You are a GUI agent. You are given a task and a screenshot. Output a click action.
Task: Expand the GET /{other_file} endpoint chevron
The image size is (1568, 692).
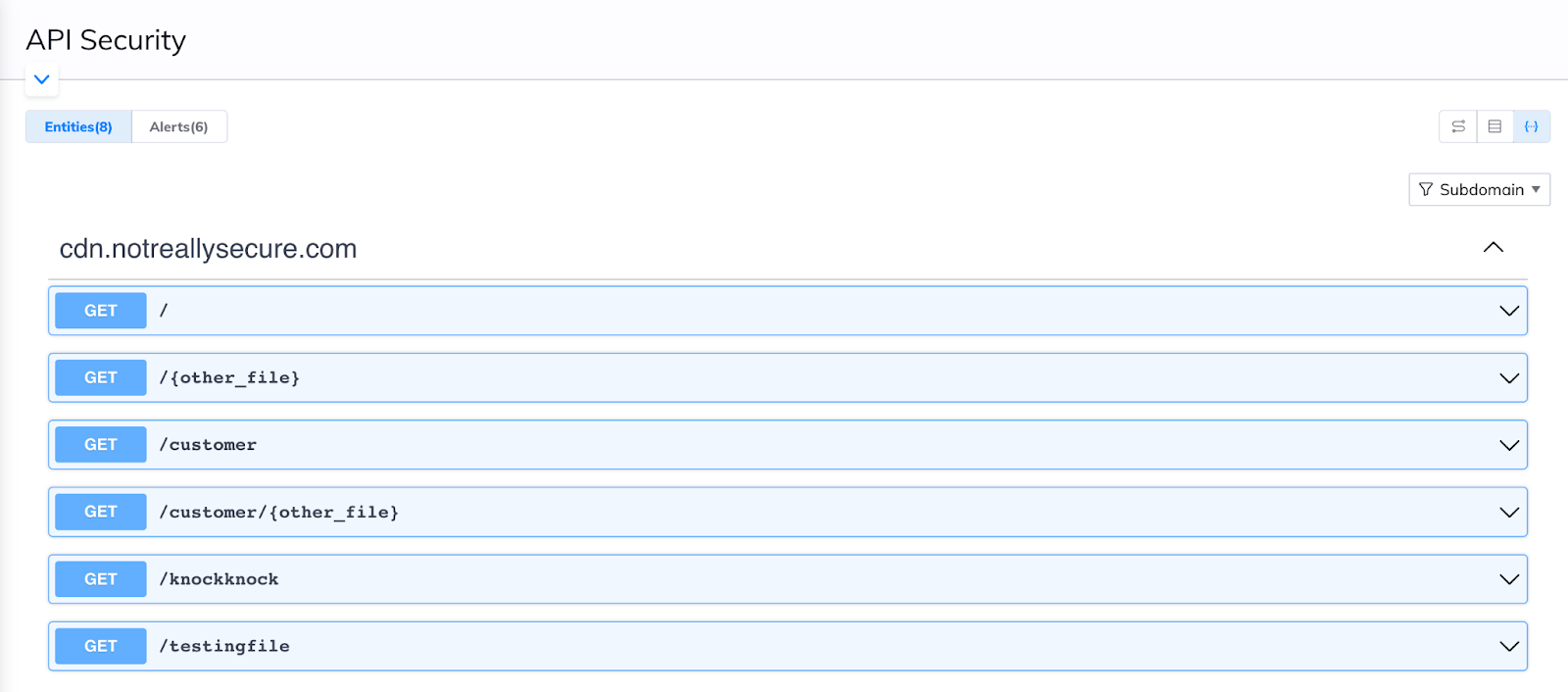(1508, 378)
